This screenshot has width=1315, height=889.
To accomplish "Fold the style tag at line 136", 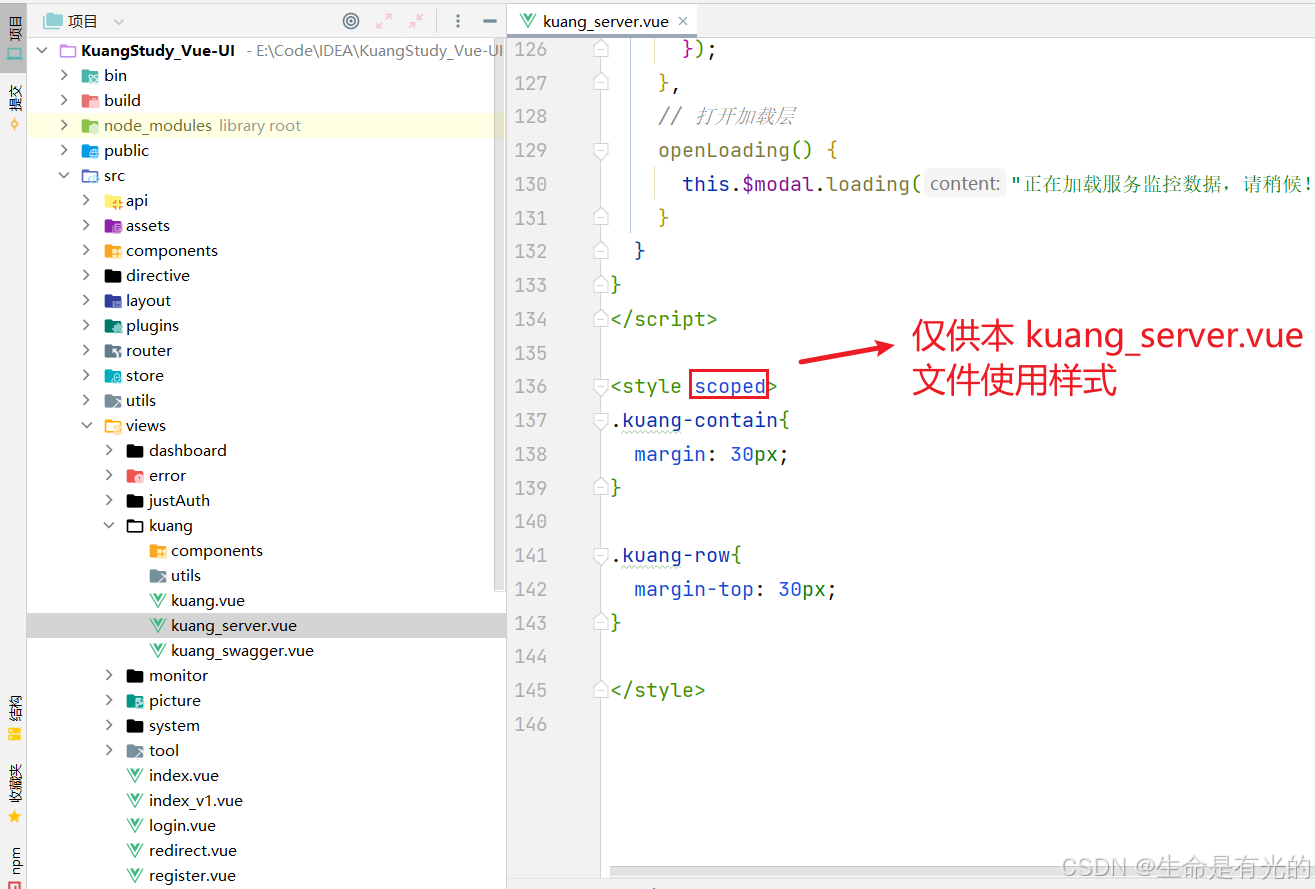I will point(601,386).
